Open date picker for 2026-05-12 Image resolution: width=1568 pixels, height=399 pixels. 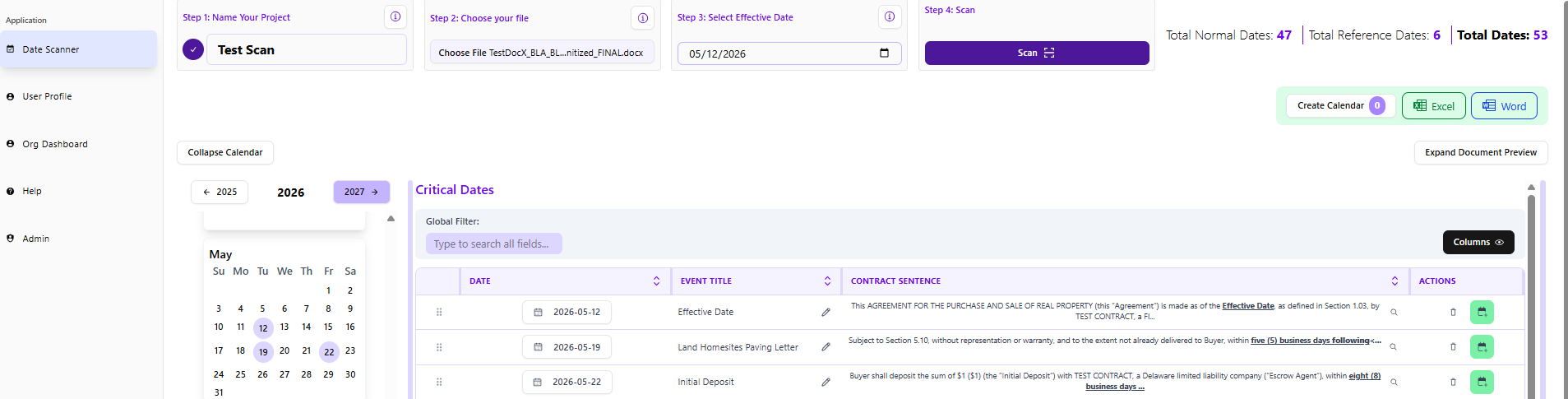pyautogui.click(x=567, y=313)
